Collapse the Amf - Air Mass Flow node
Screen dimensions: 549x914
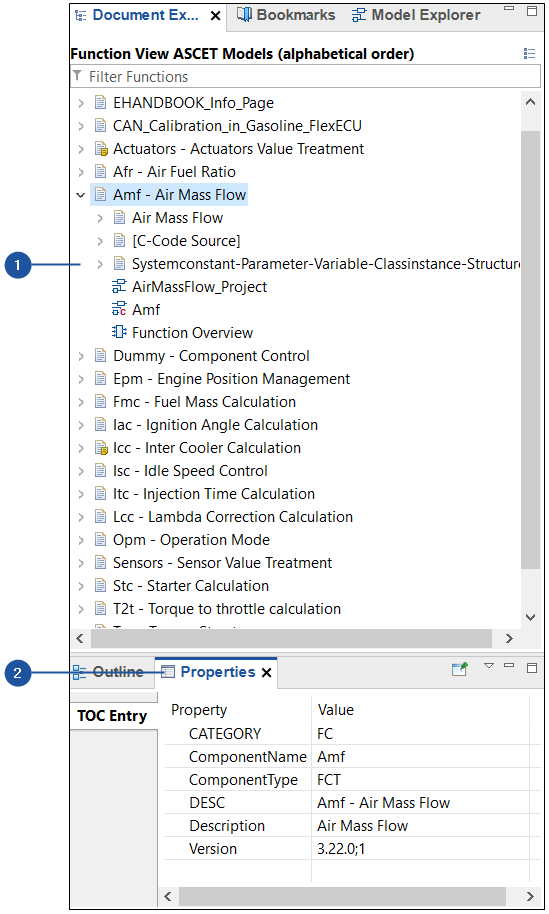tap(81, 195)
